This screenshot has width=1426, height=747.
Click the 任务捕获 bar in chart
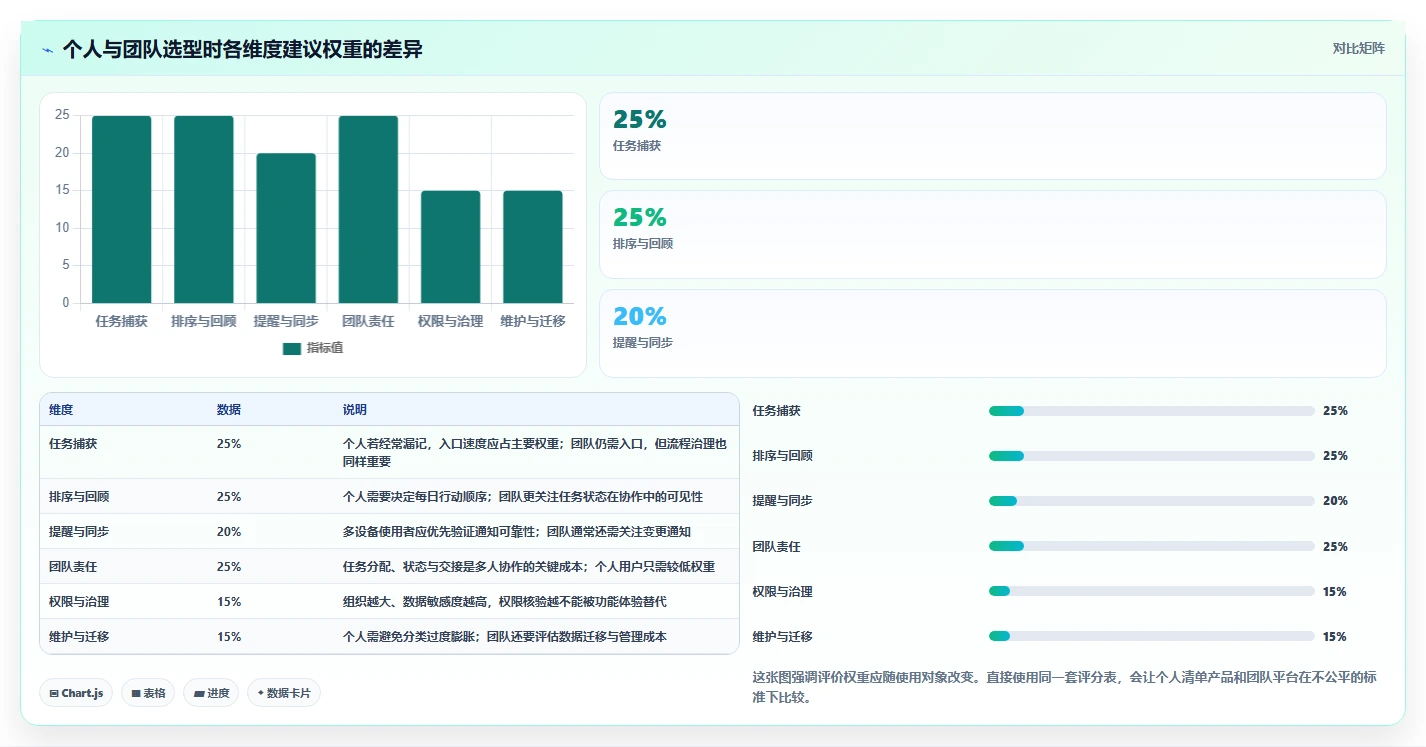click(x=122, y=209)
